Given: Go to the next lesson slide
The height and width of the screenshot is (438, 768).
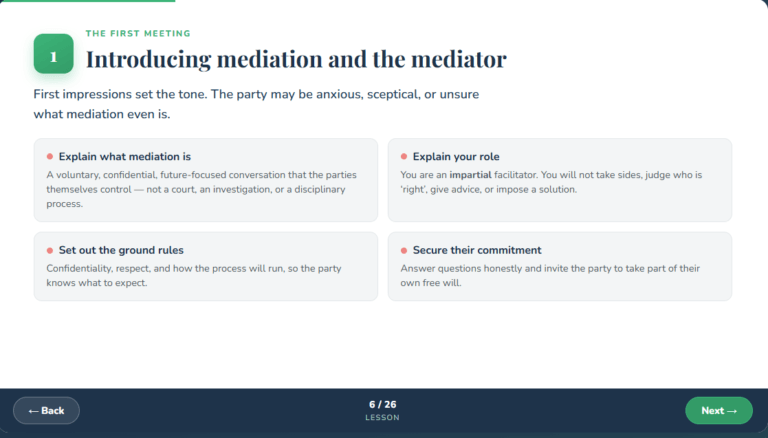Looking at the screenshot, I should tap(719, 411).
